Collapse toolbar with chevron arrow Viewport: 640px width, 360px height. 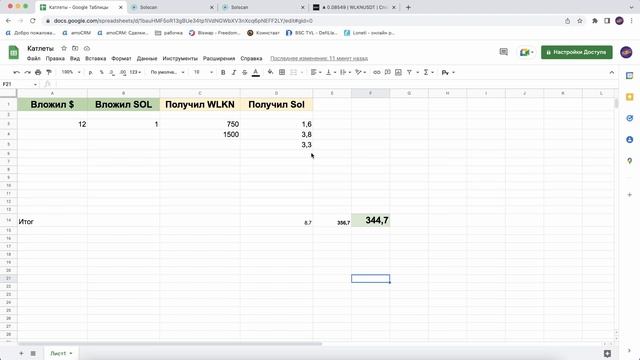point(611,72)
